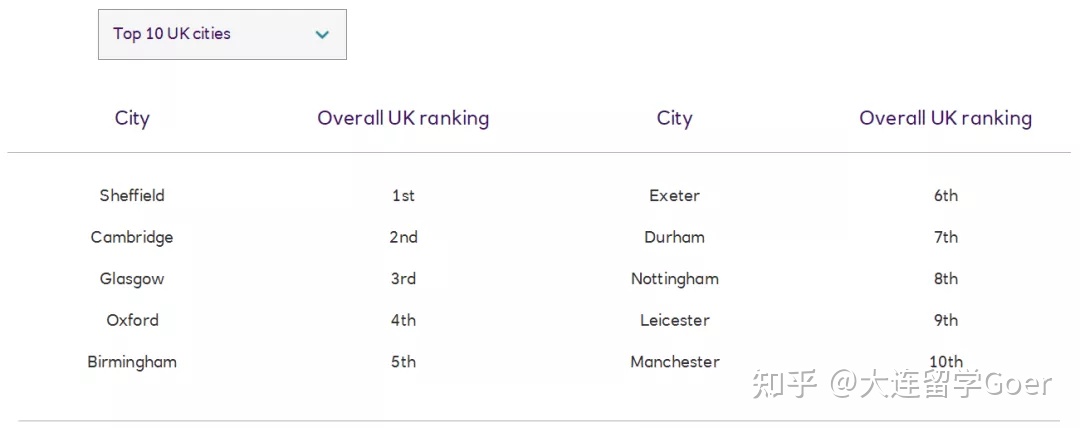Open the Top 10 UK cities dropdown
This screenshot has width=1080, height=428.
[x=222, y=34]
